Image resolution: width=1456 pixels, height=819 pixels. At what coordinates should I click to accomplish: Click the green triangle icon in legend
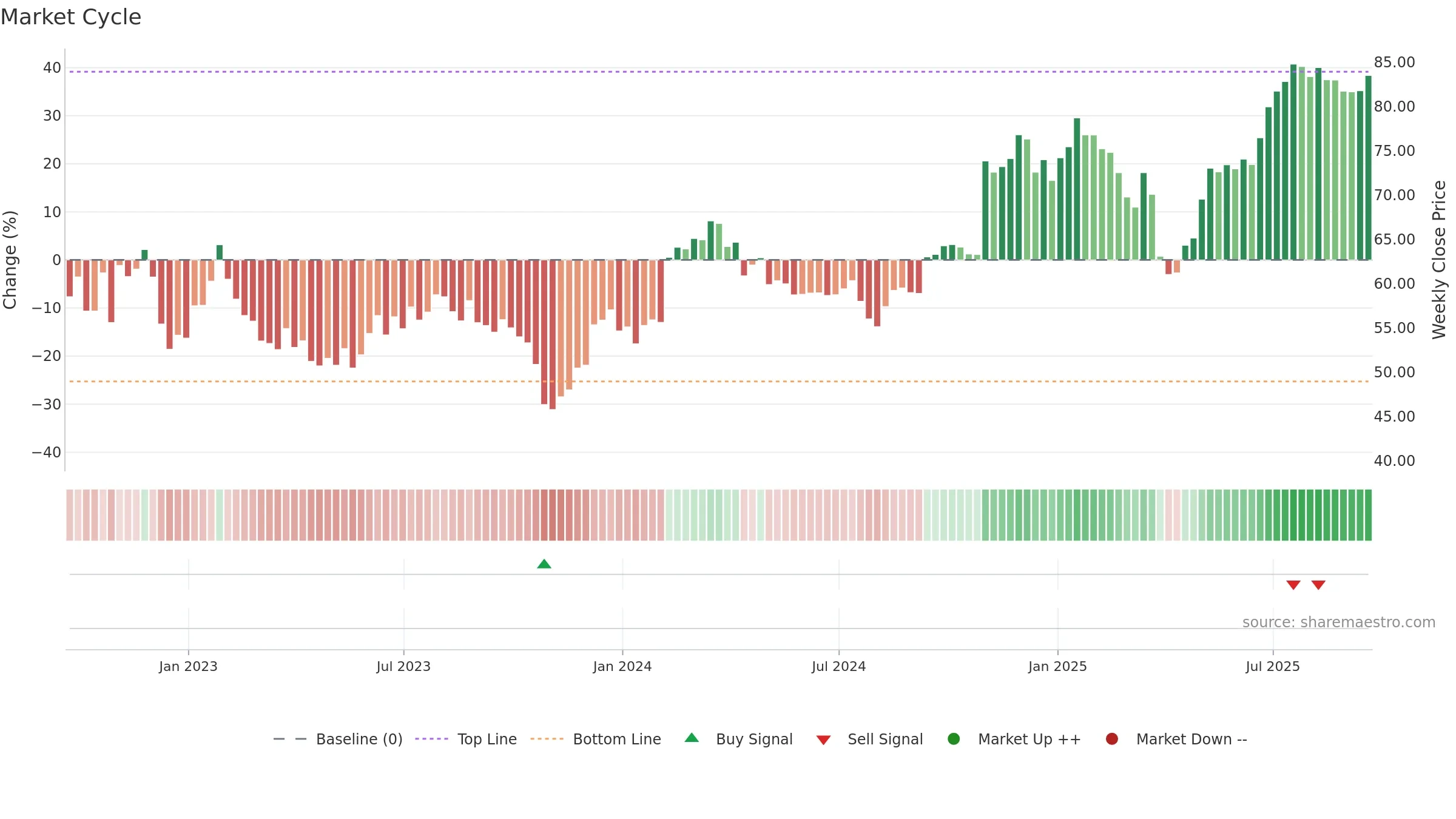coord(692,738)
